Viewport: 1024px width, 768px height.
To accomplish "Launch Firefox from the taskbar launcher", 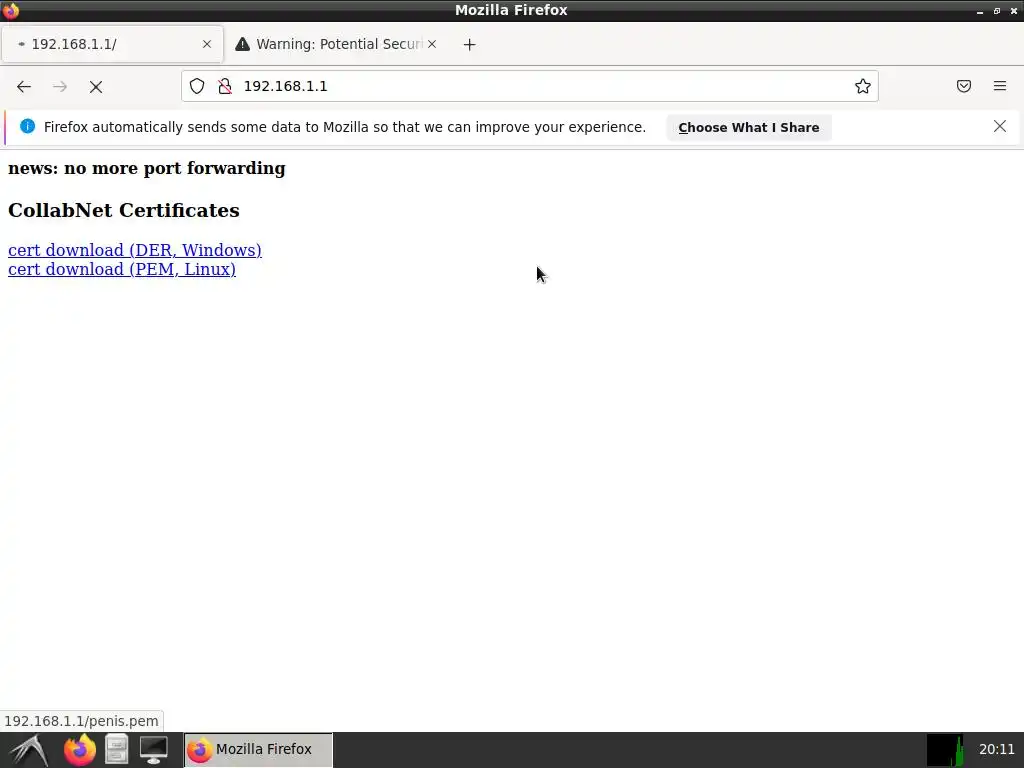I will [x=80, y=750].
